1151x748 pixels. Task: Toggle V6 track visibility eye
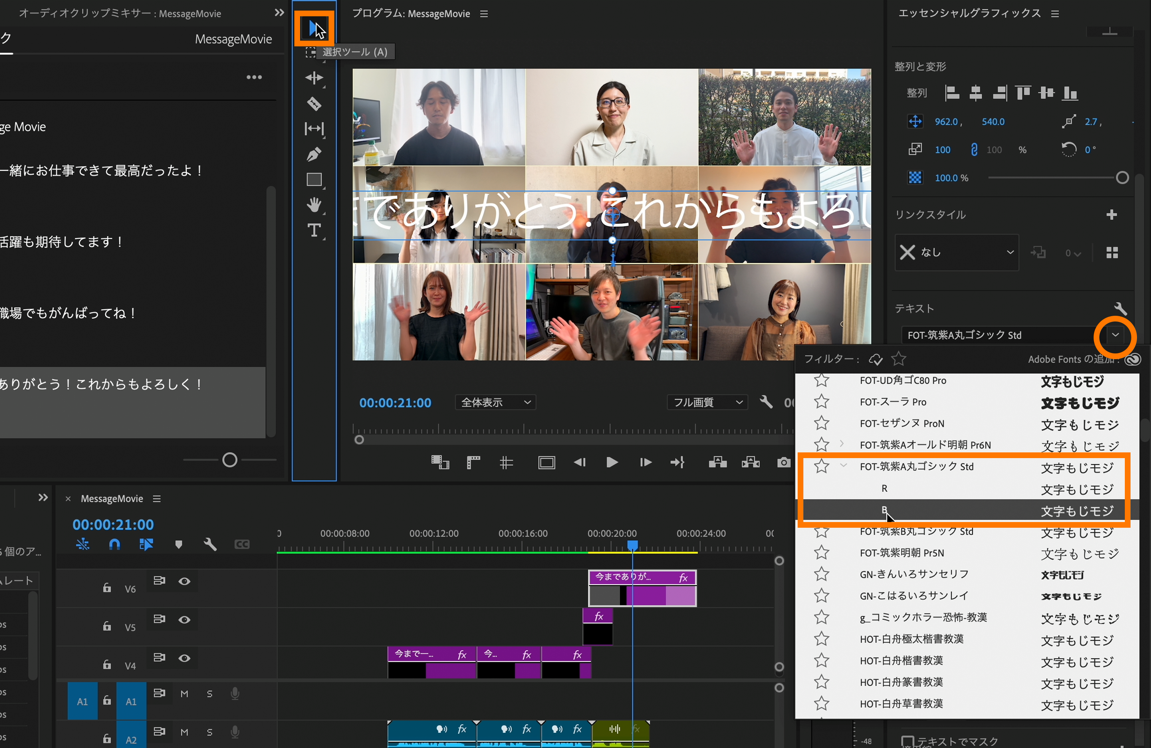184,581
